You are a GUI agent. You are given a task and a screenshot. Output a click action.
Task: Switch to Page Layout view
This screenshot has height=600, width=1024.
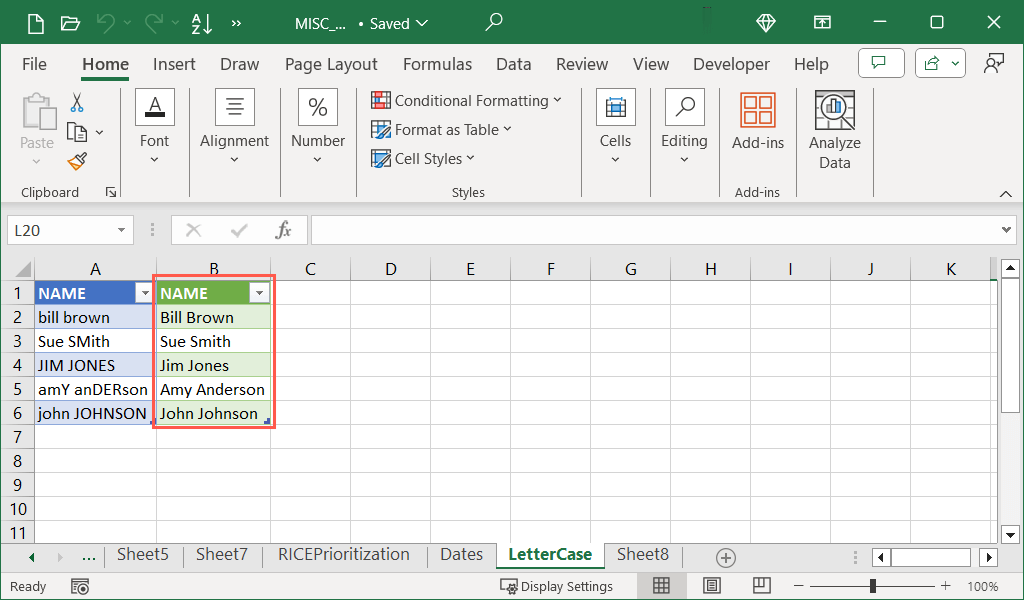coord(712,586)
